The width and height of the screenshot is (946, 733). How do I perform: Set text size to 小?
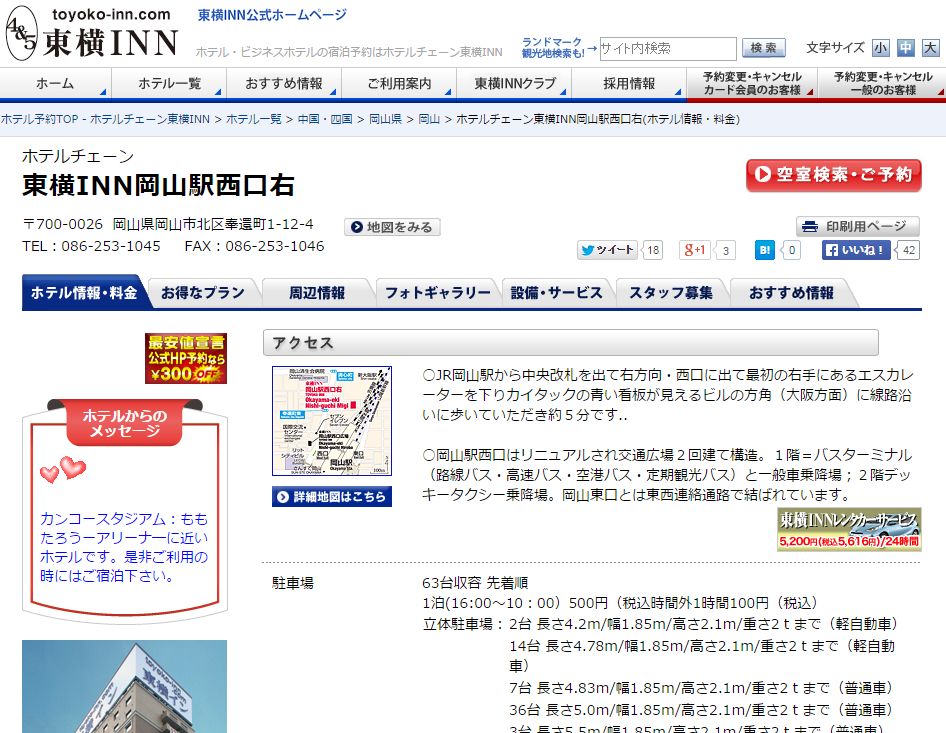[x=880, y=48]
